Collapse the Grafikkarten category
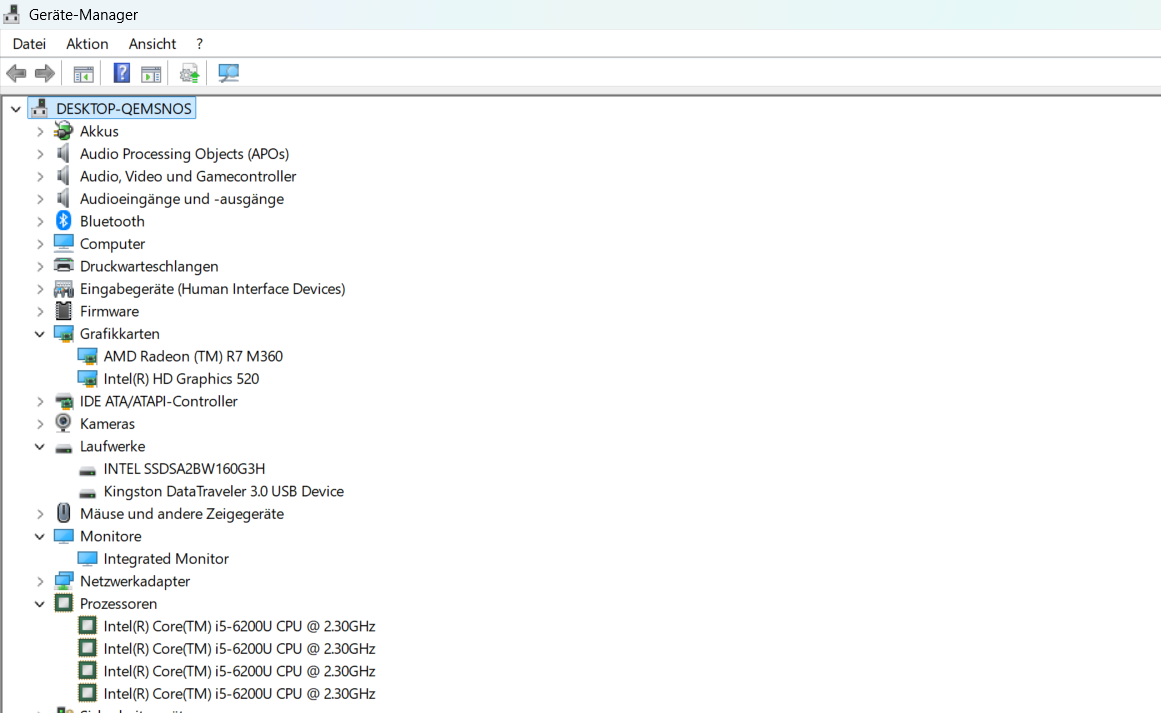 coord(39,334)
